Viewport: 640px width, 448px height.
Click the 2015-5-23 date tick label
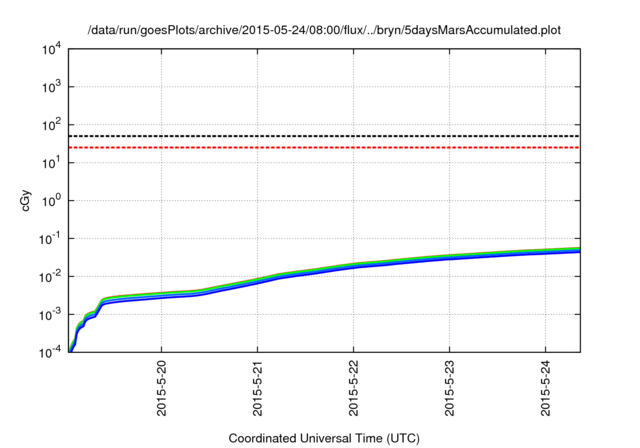click(449, 388)
